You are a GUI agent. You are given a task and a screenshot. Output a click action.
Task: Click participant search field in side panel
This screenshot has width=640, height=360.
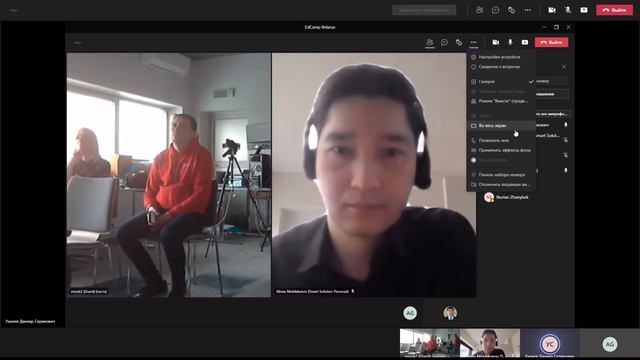click(x=552, y=81)
